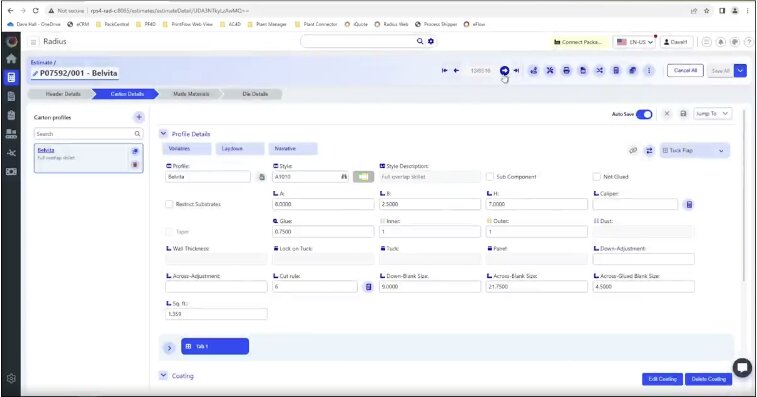Select the Carton Details step

coord(127,94)
